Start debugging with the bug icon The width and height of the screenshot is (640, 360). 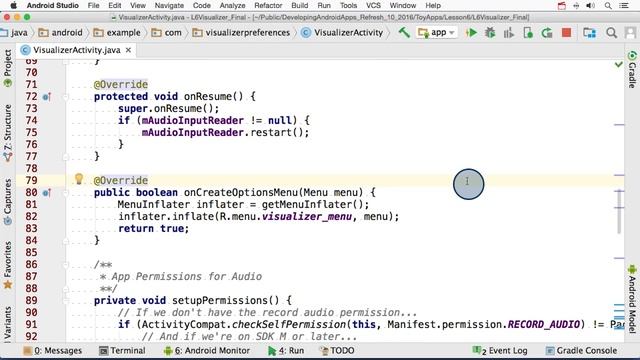[x=490, y=33]
